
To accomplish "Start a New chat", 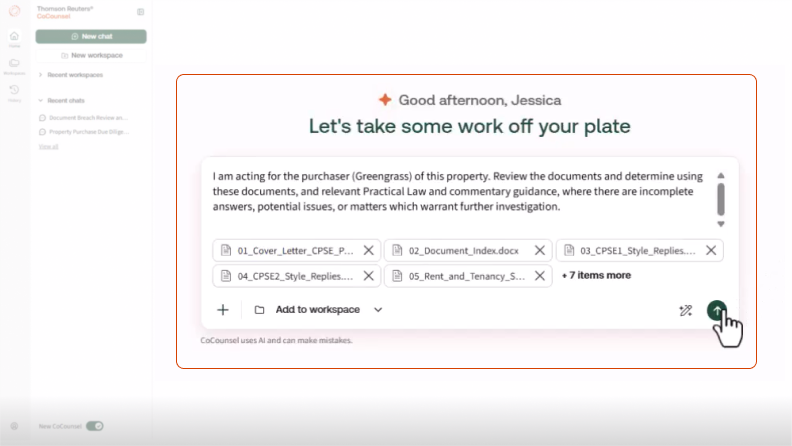I will 91,36.
